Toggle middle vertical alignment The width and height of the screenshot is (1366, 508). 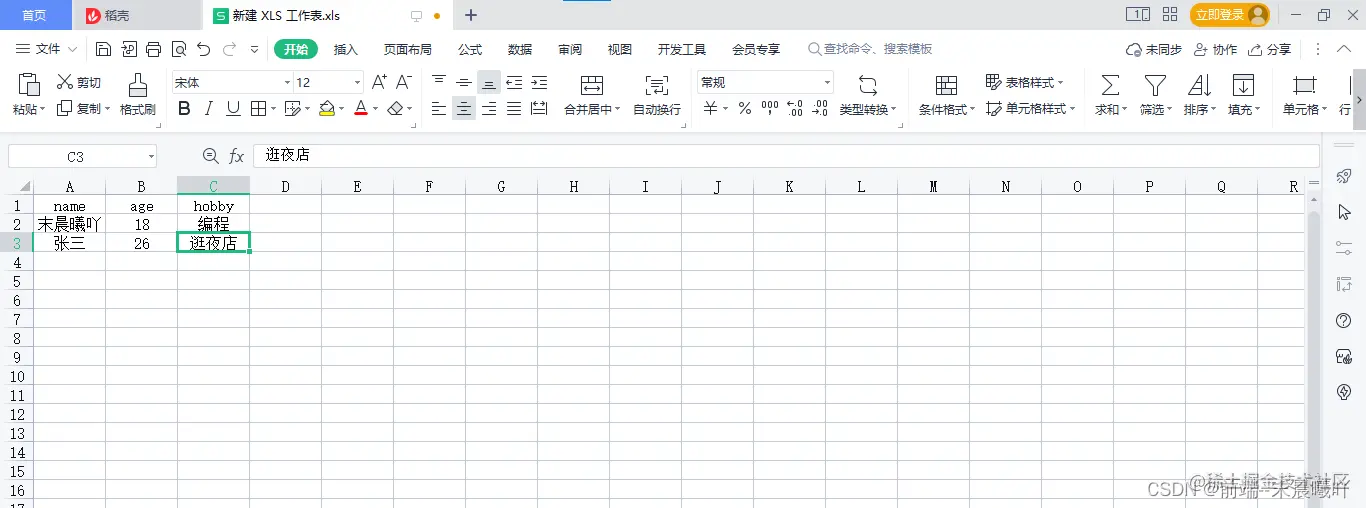[464, 82]
